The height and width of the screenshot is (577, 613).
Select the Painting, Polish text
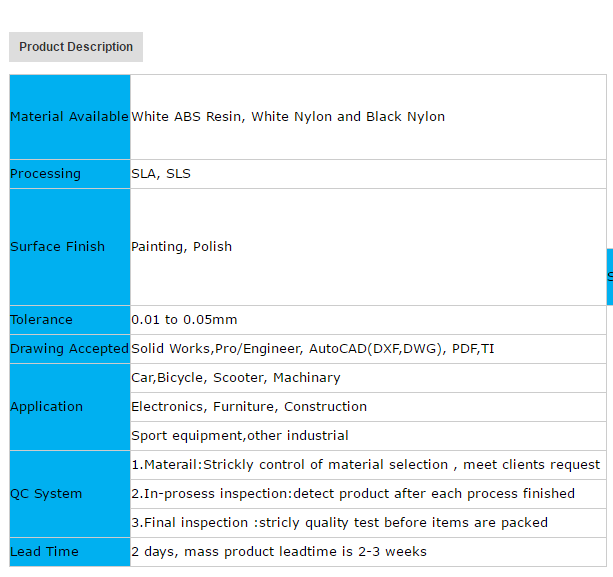181,247
